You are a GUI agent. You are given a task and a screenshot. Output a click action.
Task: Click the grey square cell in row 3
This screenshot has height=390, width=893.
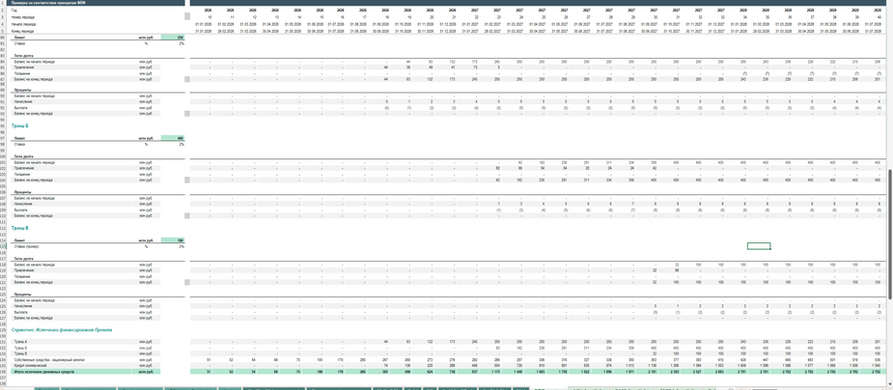pos(187,17)
